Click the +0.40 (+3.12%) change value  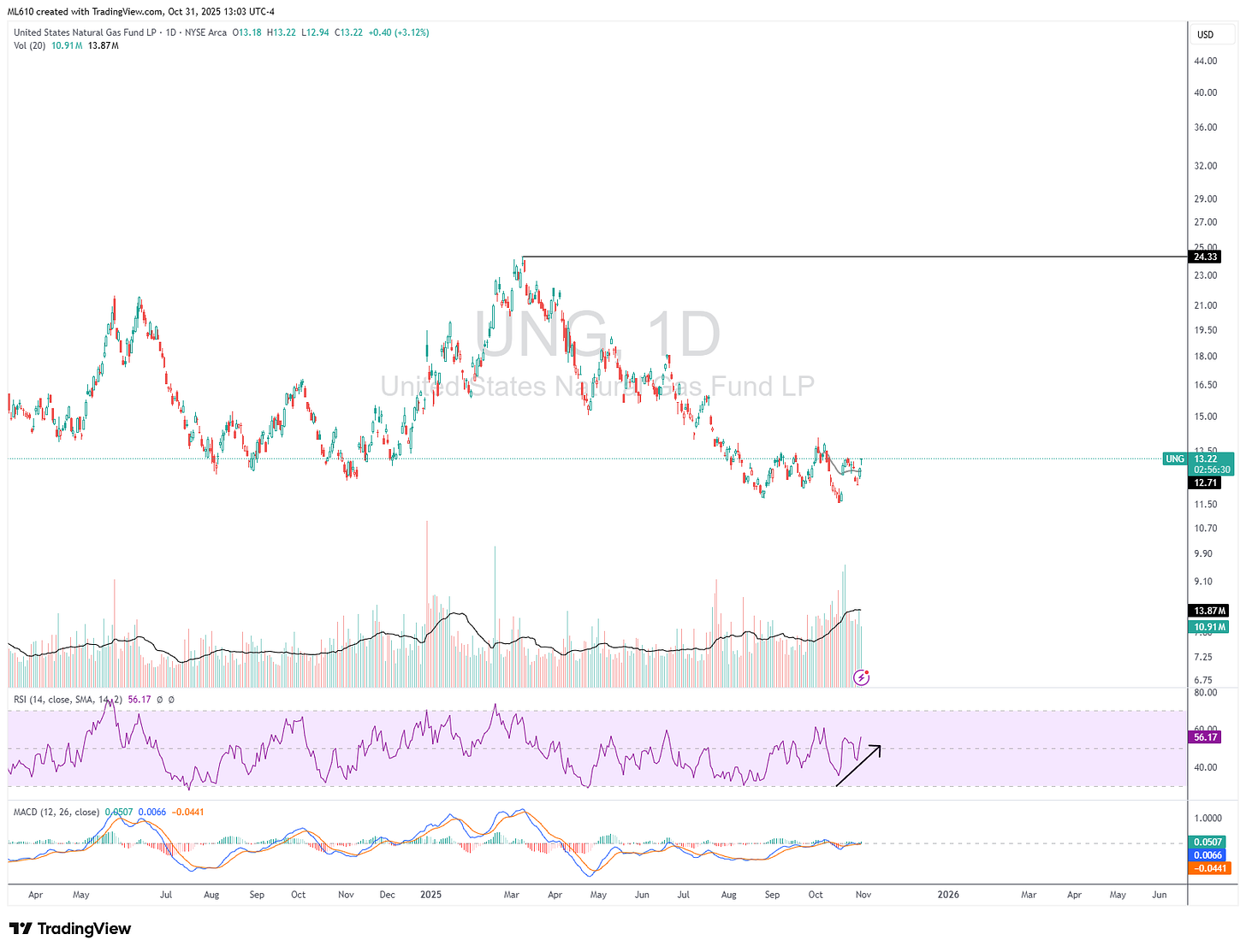click(398, 33)
